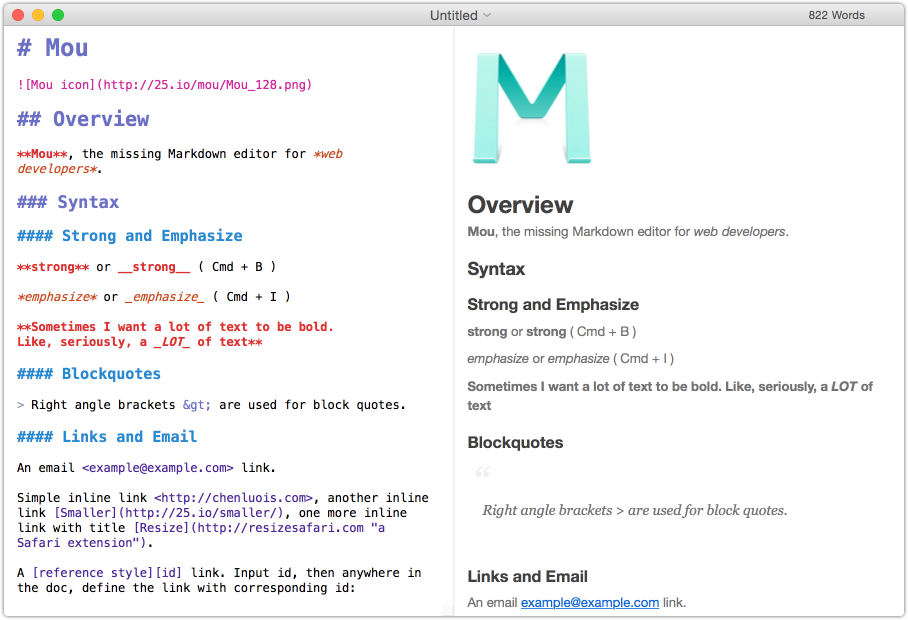The width and height of the screenshot is (908, 620).
Task: Click '#### Links and Email' in editor
Action: click(x=107, y=436)
